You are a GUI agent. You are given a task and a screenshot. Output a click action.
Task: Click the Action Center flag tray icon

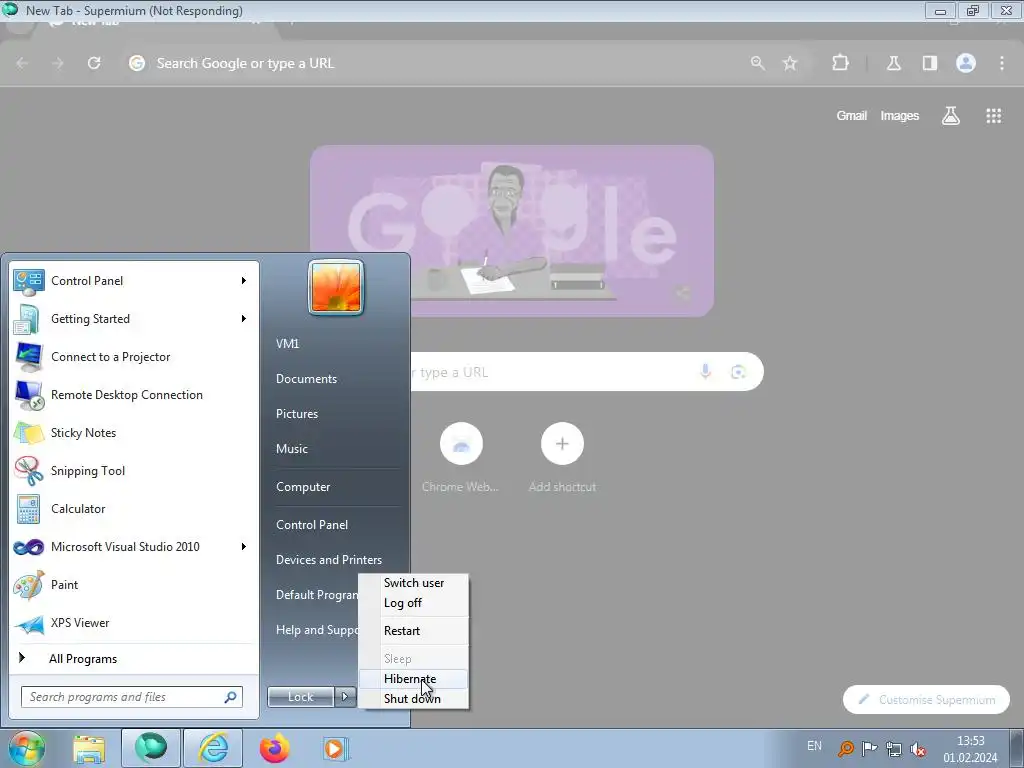(x=869, y=748)
